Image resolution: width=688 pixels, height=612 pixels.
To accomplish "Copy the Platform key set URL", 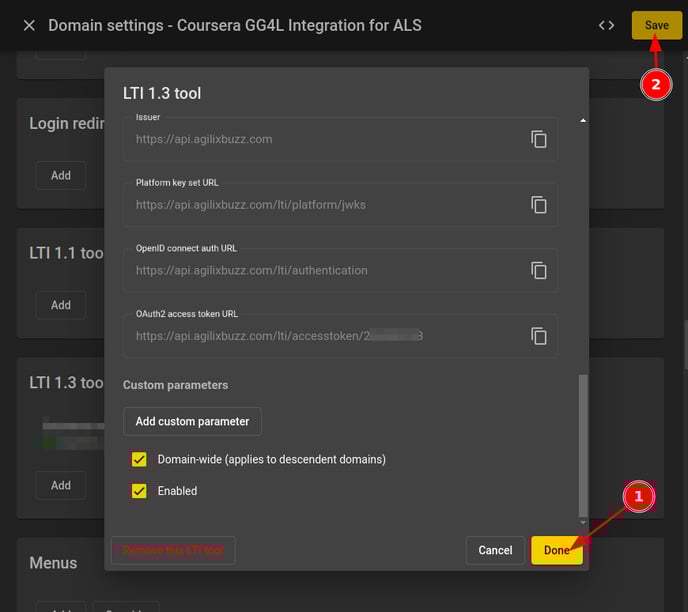I will point(539,205).
